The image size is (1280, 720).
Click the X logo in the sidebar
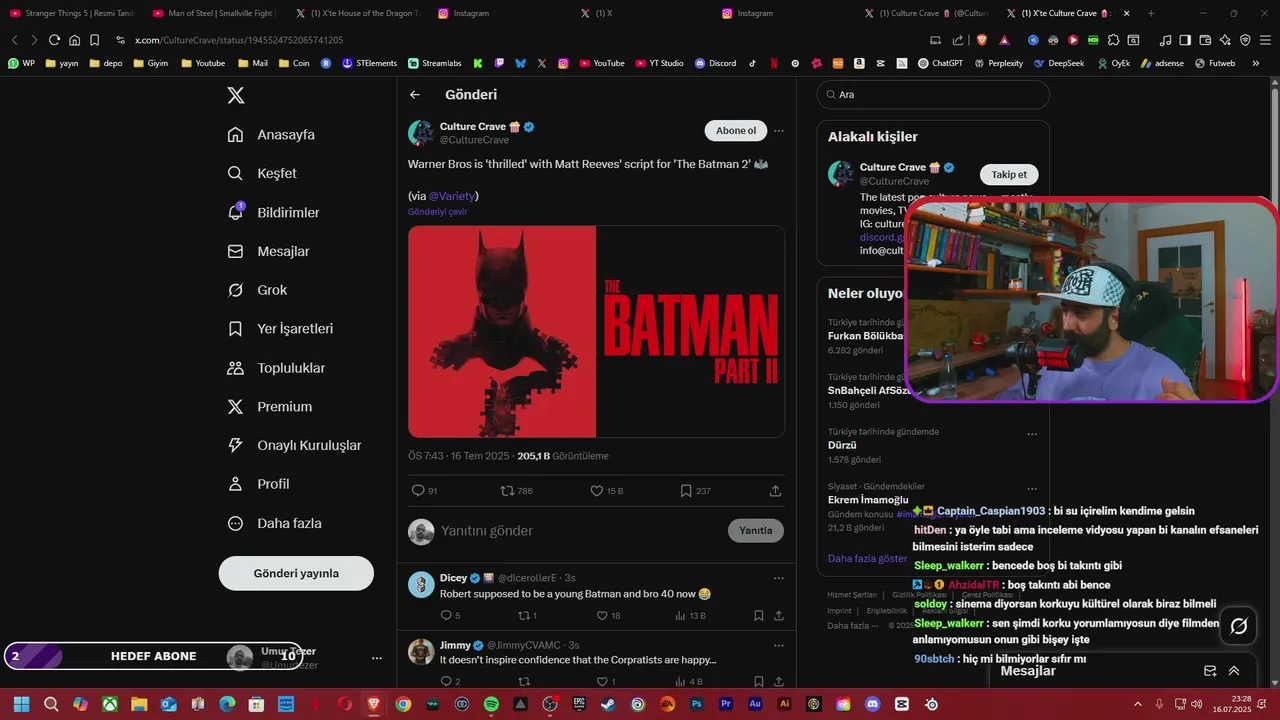235,96
